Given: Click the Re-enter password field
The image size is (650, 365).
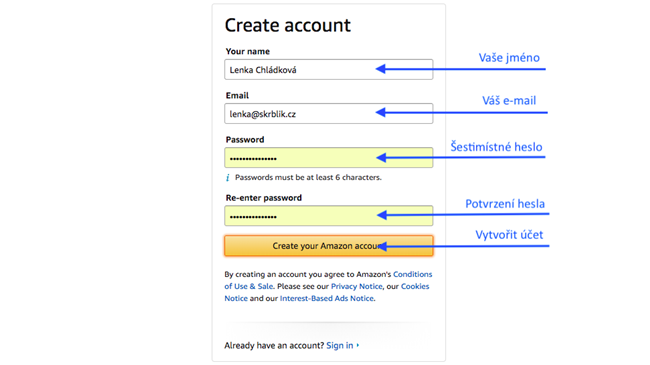Looking at the screenshot, I should point(329,216).
